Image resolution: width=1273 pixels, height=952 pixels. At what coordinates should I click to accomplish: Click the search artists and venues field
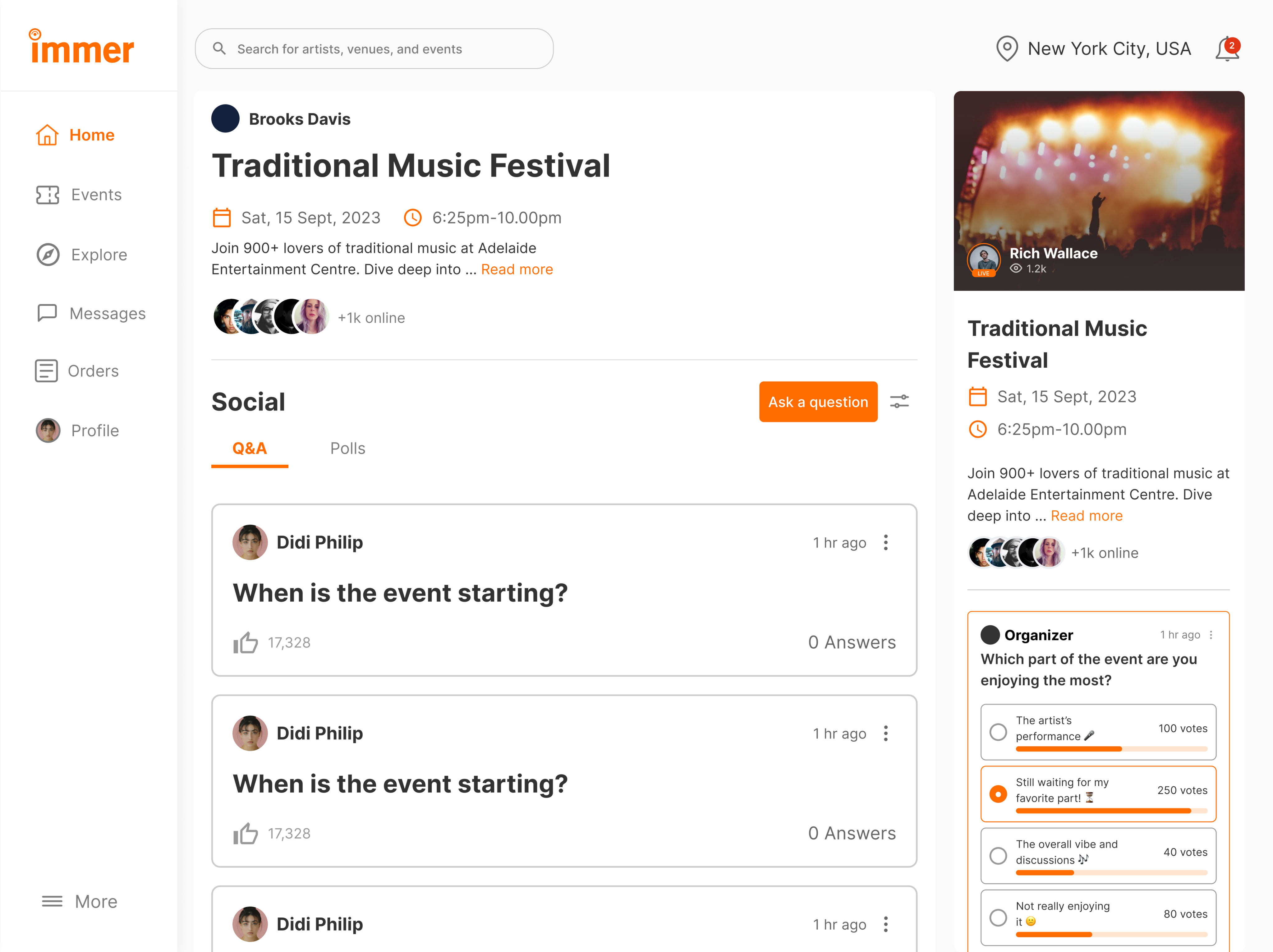pyautogui.click(x=374, y=49)
